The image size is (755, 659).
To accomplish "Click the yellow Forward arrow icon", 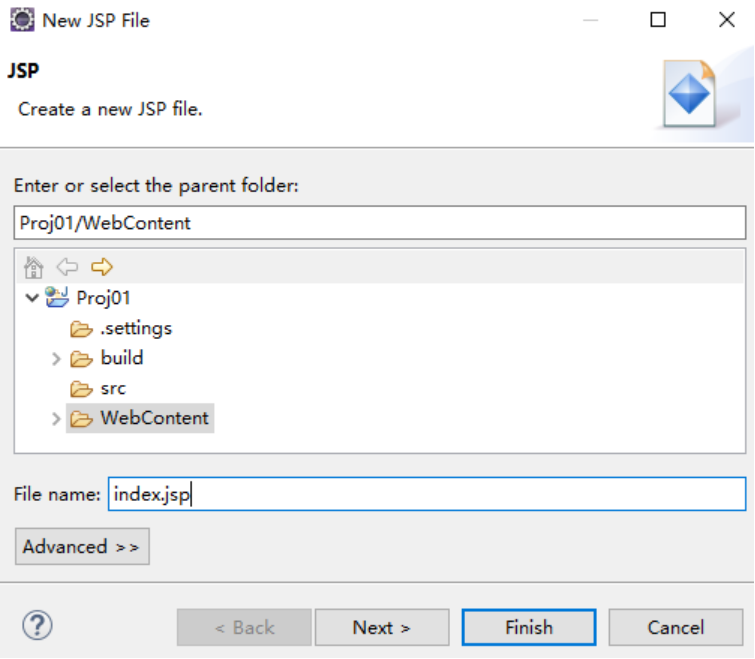I will tap(102, 267).
